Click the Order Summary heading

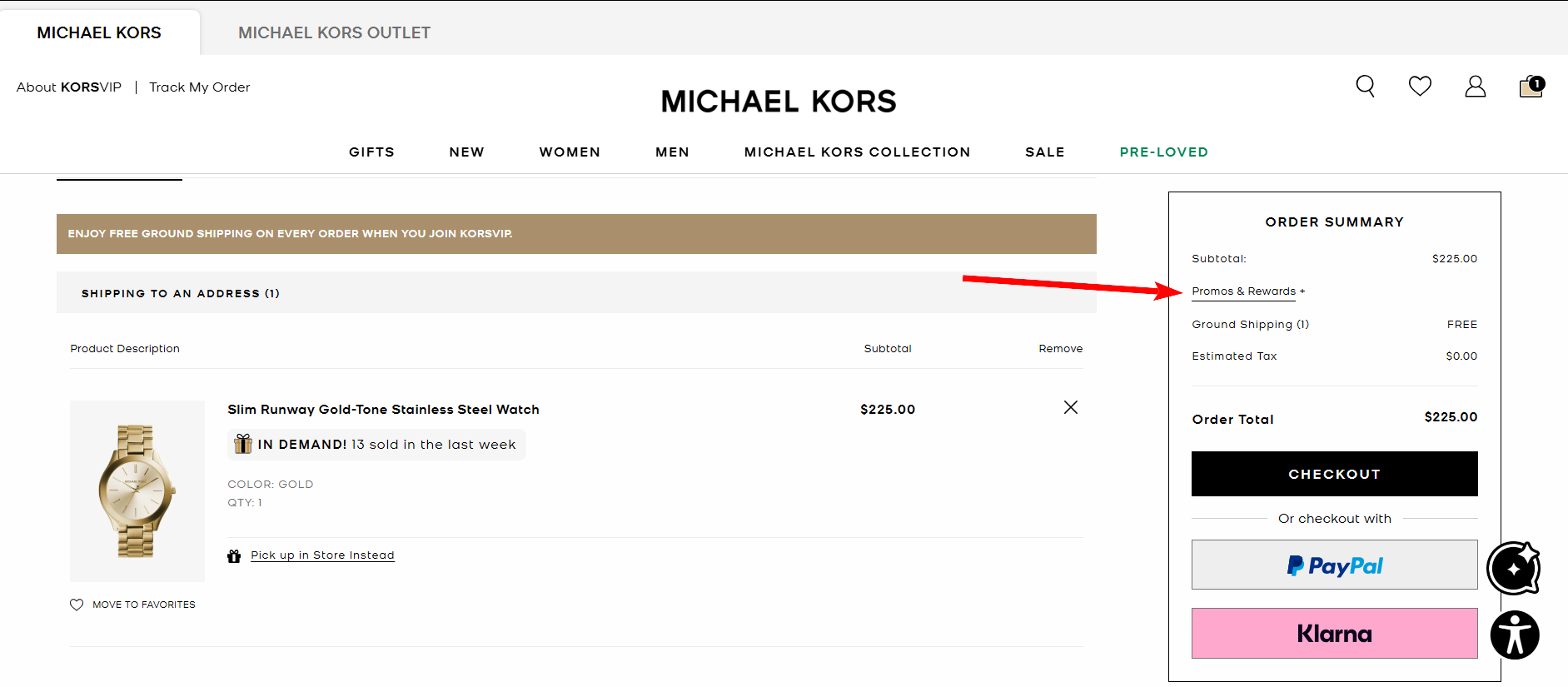(1334, 222)
